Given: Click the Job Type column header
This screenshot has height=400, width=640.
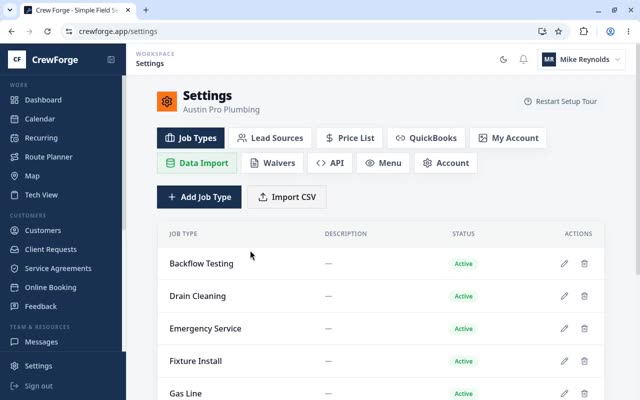Looking at the screenshot, I should point(183,234).
